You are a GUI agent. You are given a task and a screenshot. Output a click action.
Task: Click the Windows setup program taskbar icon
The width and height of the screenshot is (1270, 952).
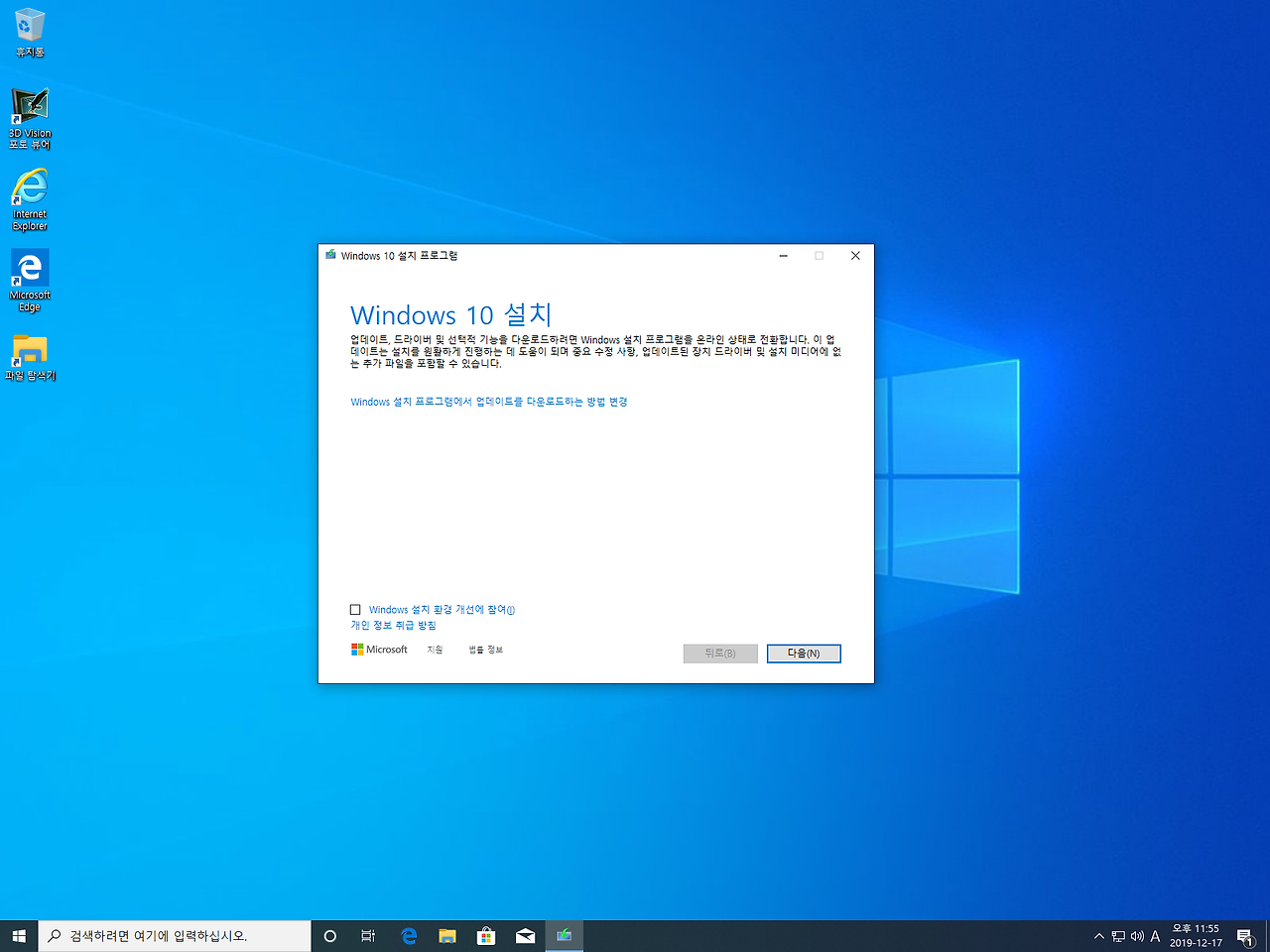pyautogui.click(x=564, y=936)
